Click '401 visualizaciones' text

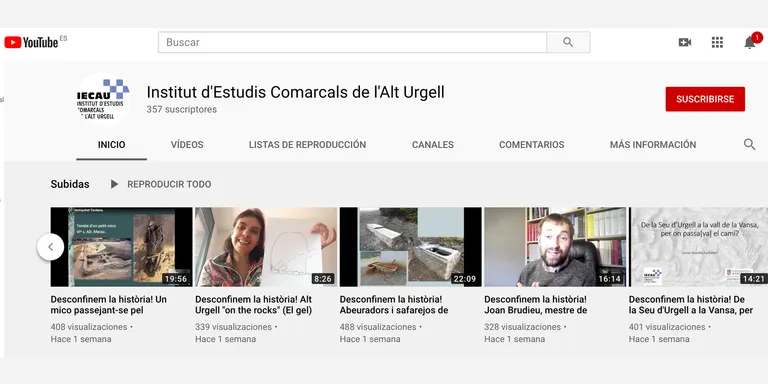coord(667,327)
